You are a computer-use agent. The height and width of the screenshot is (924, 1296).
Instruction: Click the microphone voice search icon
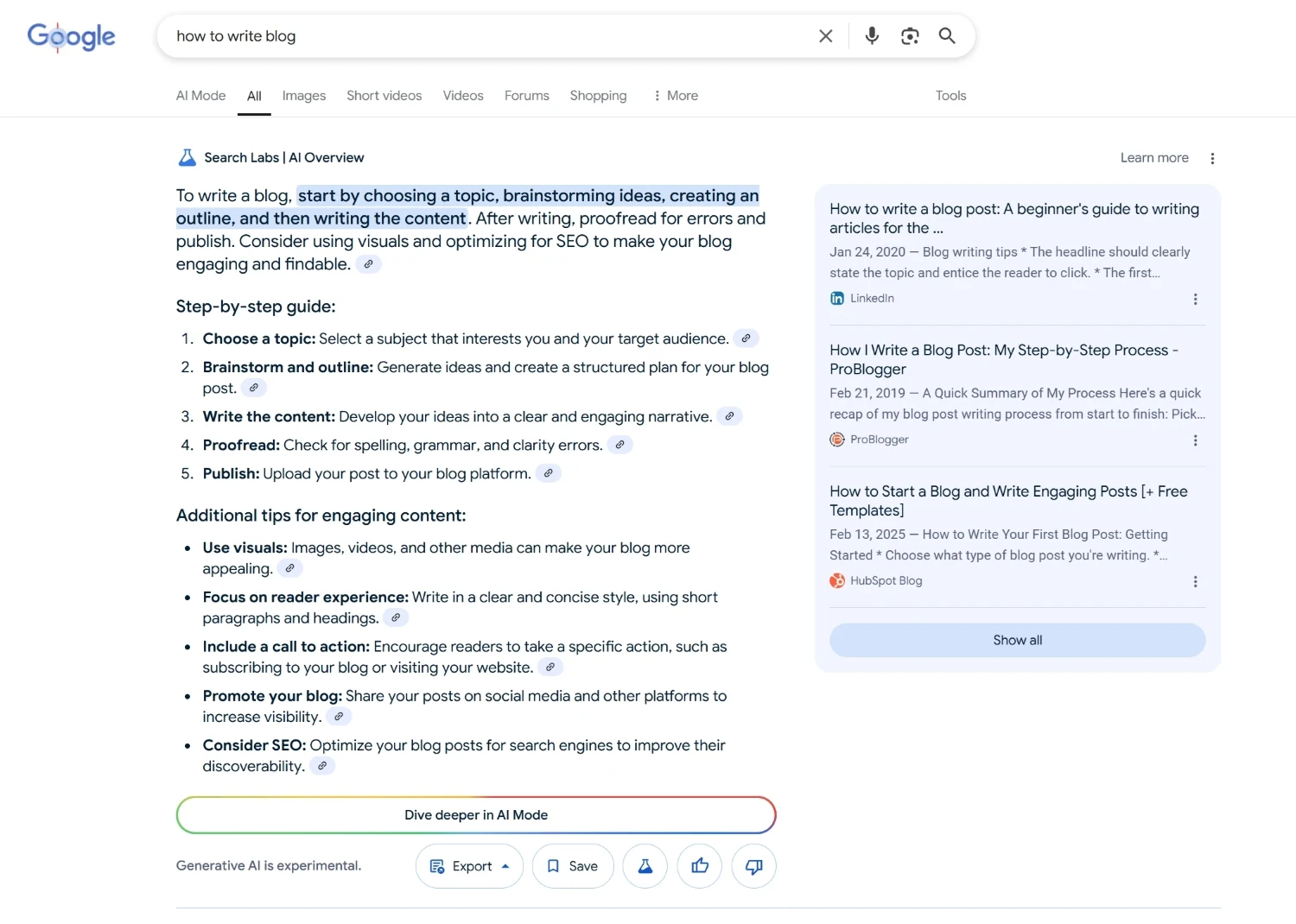(x=872, y=35)
